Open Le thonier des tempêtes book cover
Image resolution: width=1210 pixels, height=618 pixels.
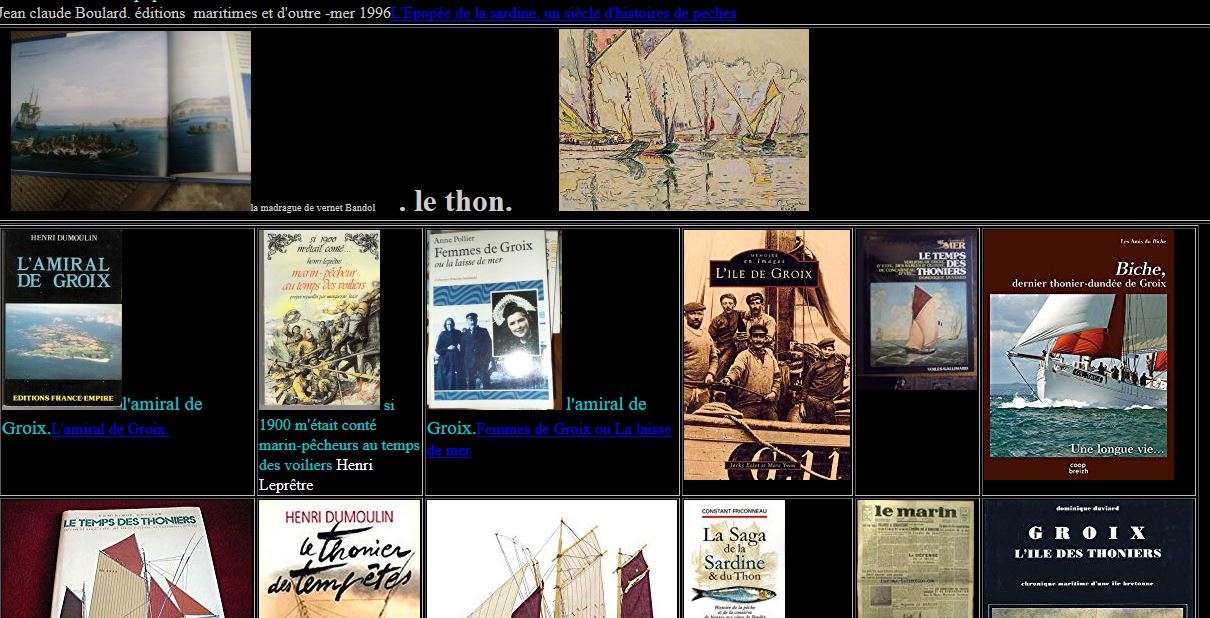click(x=339, y=559)
